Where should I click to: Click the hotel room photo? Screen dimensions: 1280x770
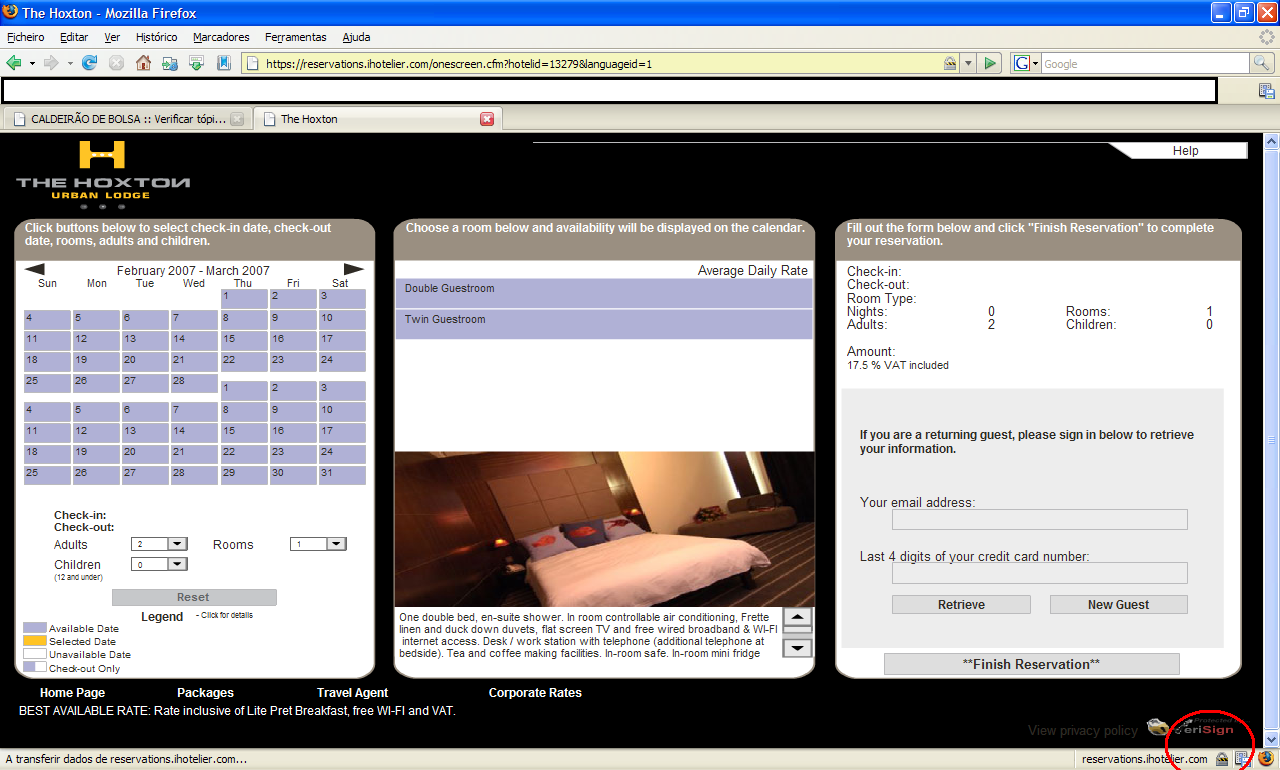pyautogui.click(x=605, y=529)
